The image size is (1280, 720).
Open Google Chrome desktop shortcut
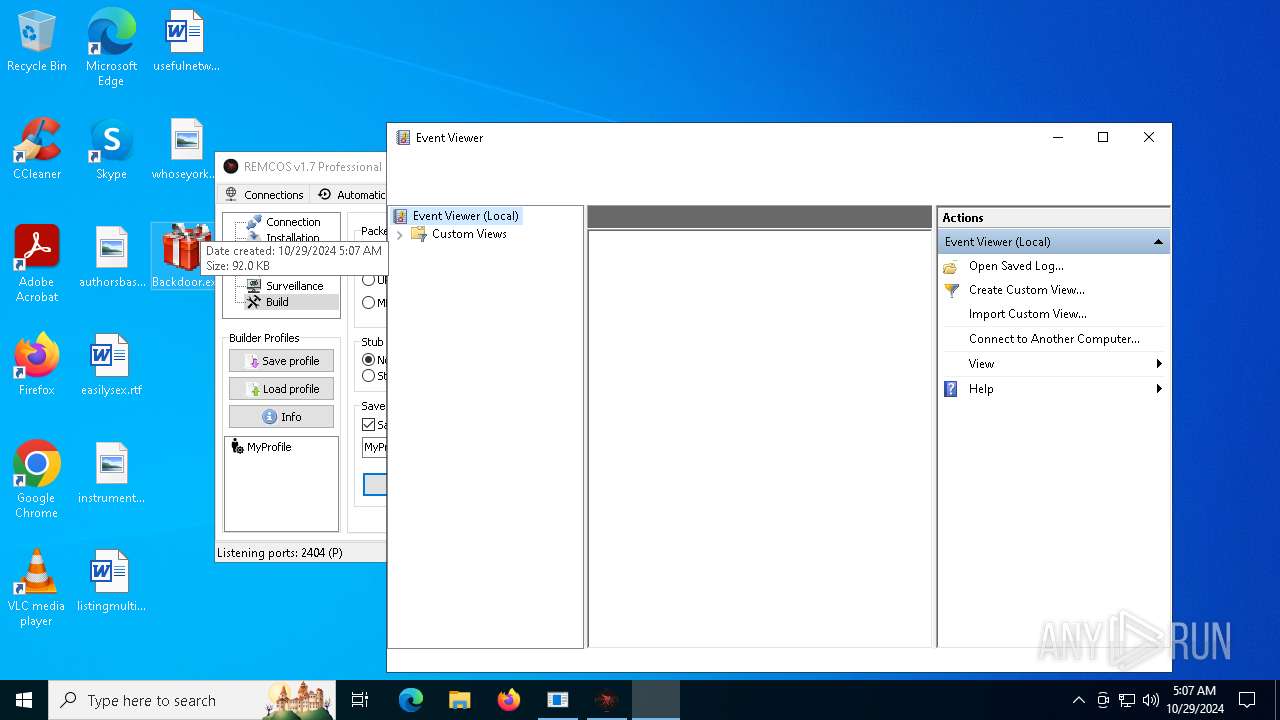pos(37,480)
